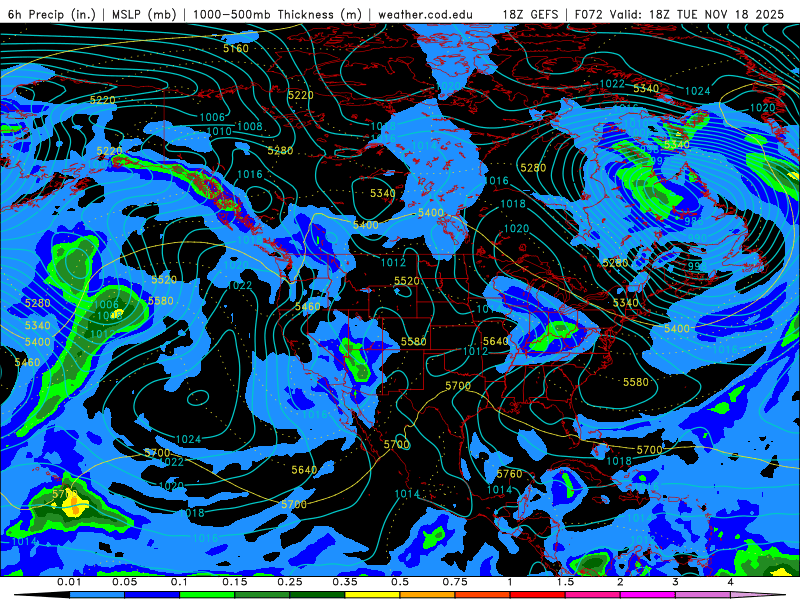Click the light blue 0.01–0.05 legend swatch
The height and width of the screenshot is (600, 800).
pyautogui.click(x=97, y=595)
